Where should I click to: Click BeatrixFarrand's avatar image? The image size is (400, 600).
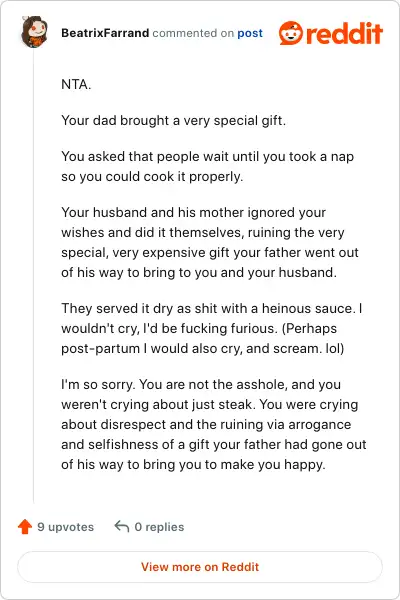[34, 32]
